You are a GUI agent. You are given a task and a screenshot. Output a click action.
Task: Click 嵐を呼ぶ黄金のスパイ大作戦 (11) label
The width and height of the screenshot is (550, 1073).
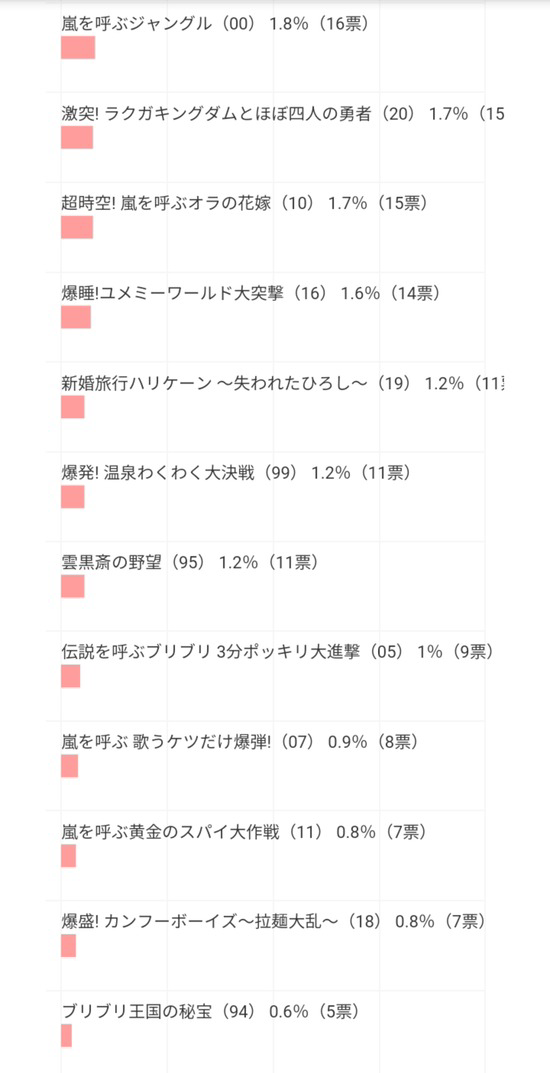(x=244, y=832)
